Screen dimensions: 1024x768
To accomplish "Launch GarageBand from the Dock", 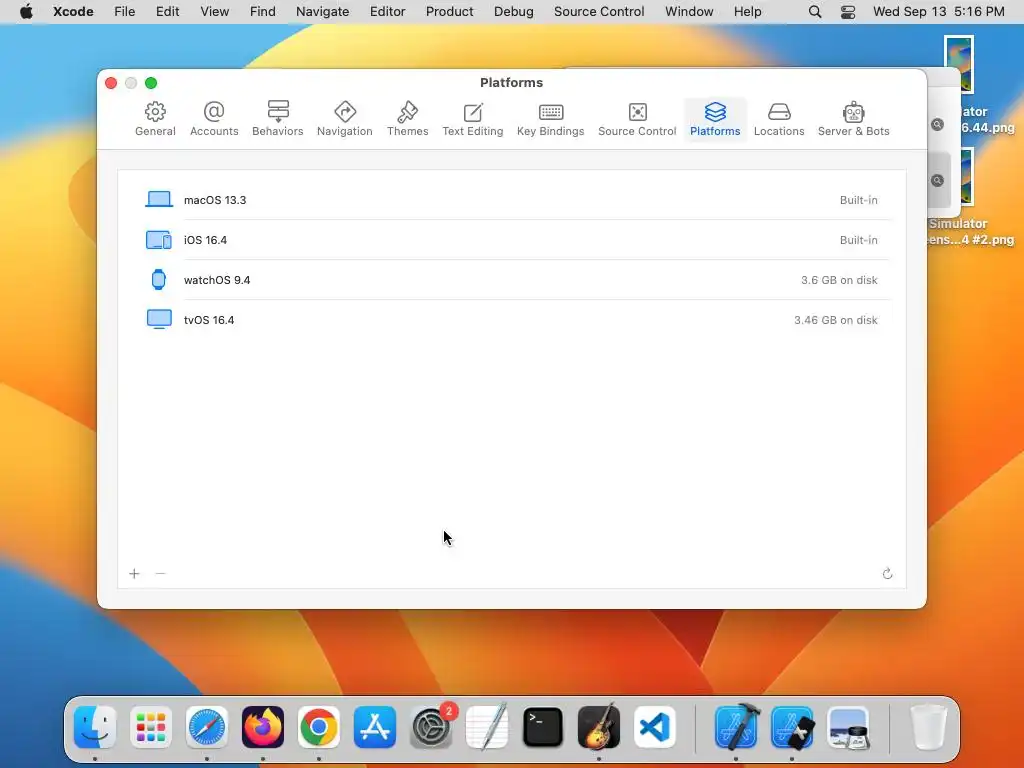I will [x=599, y=727].
